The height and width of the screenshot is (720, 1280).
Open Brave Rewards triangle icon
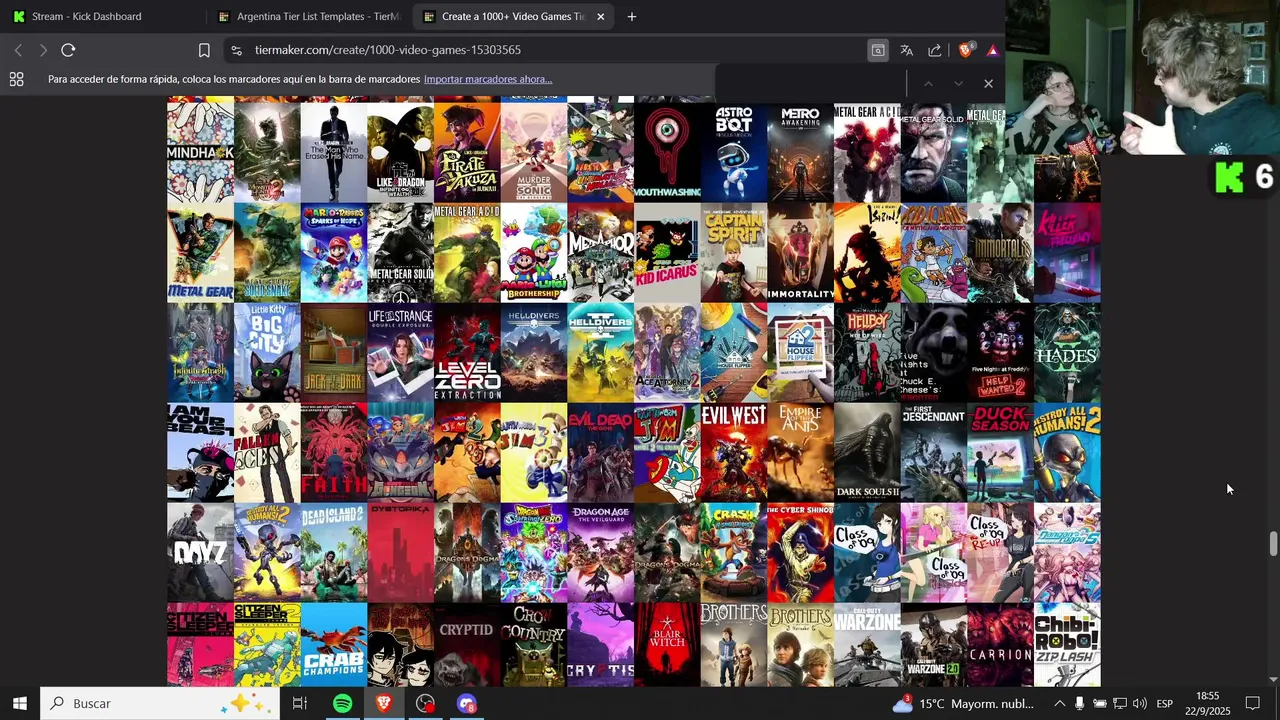click(992, 50)
